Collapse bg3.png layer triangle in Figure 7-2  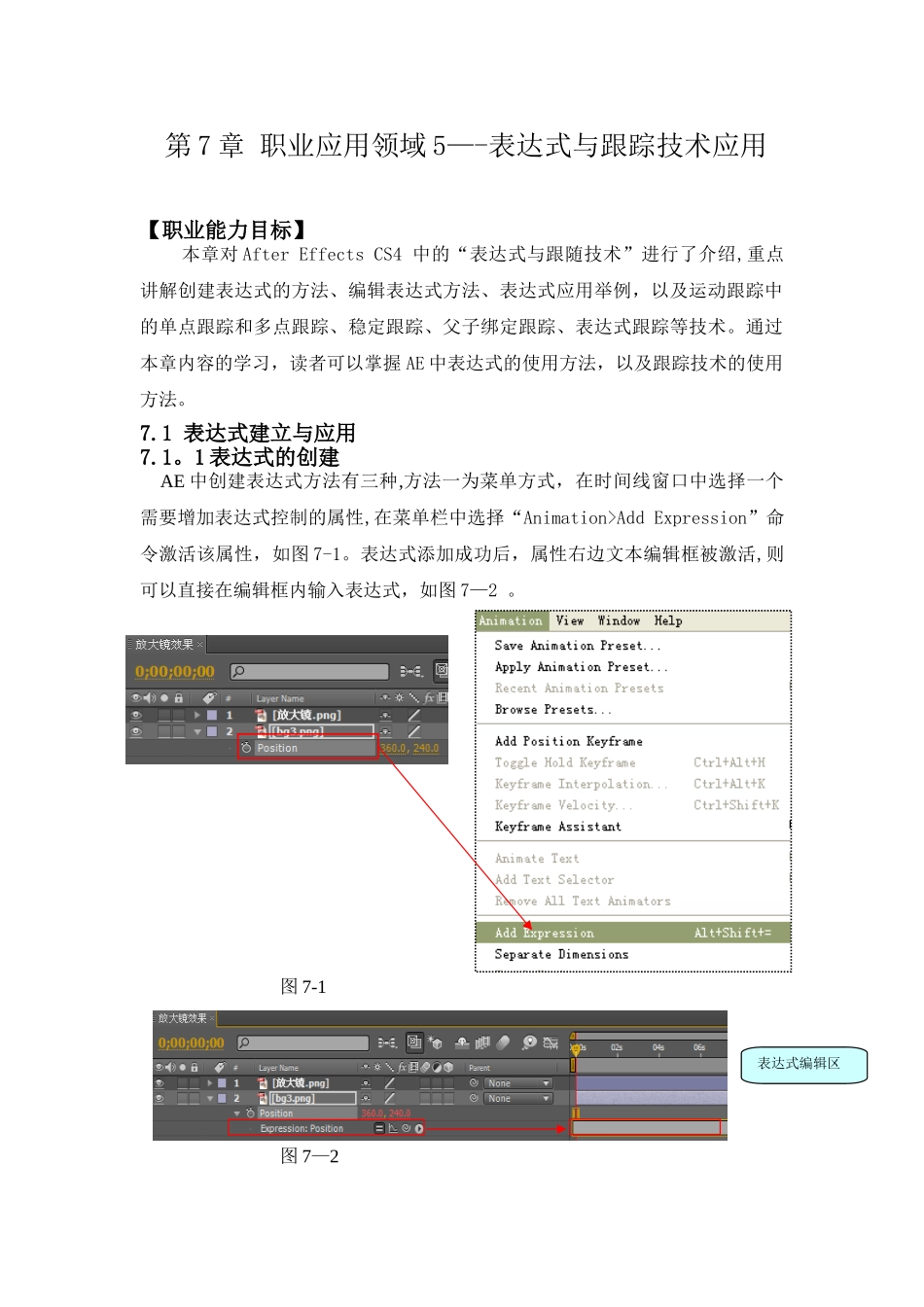point(210,1099)
